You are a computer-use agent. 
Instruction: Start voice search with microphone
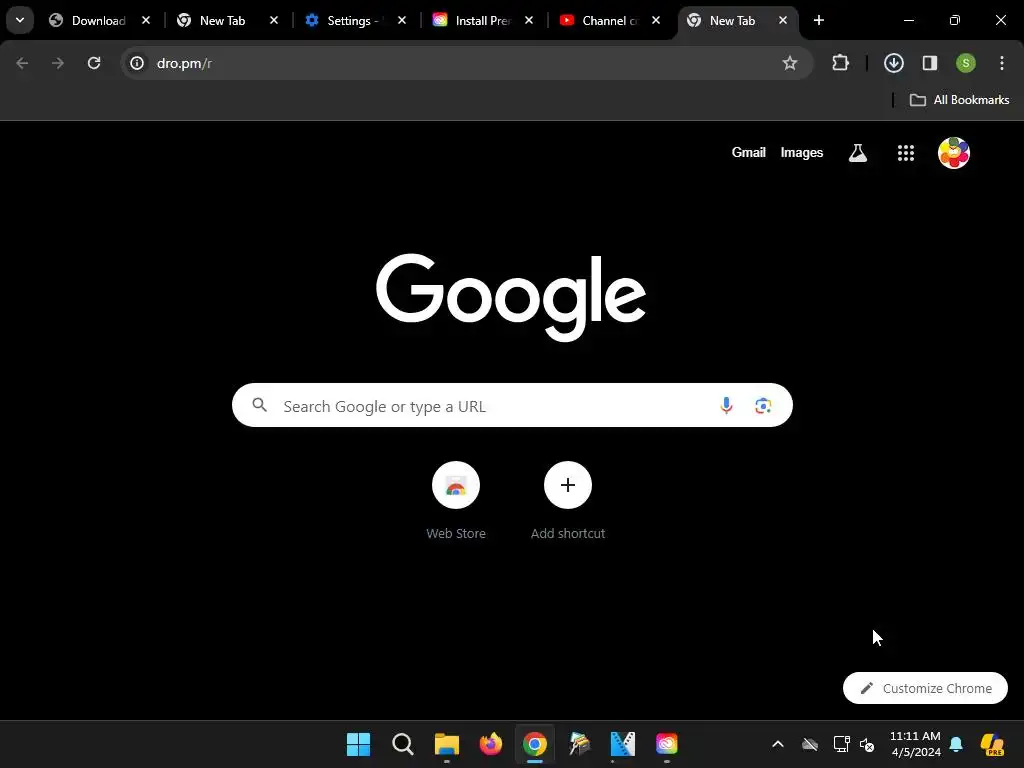point(726,406)
